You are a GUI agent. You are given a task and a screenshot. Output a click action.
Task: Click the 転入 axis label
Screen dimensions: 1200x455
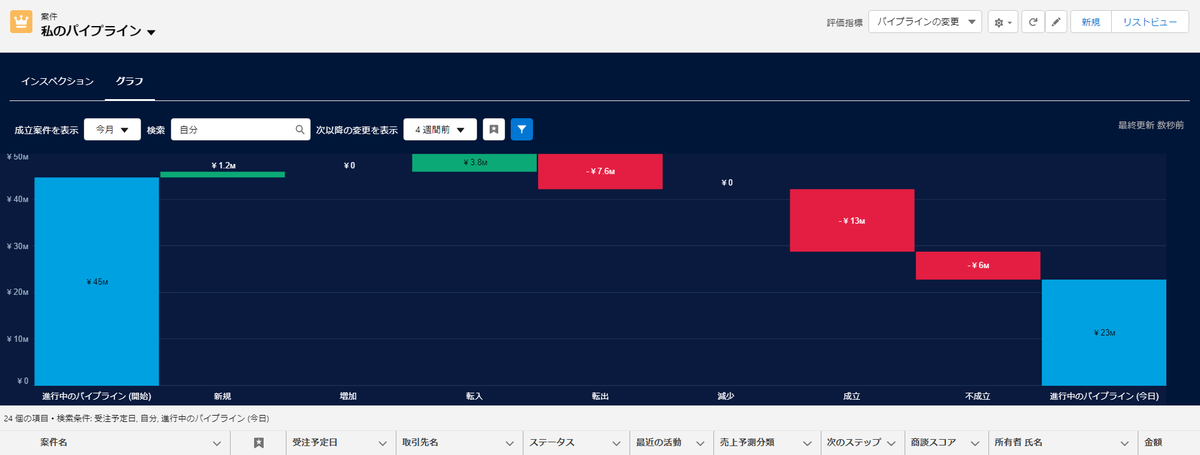click(x=474, y=397)
